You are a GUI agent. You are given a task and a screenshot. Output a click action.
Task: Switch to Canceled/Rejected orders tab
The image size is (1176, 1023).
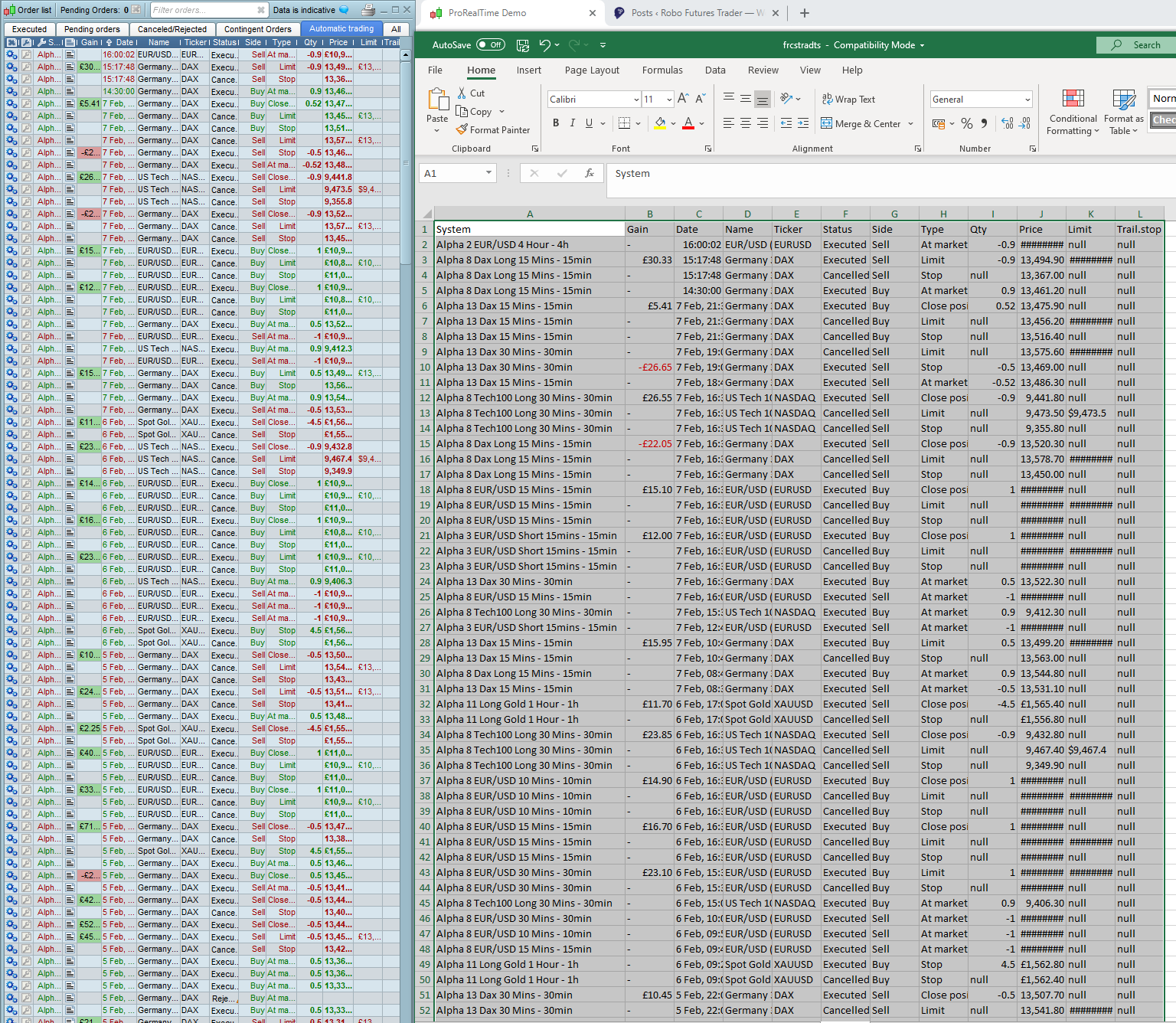pos(172,29)
